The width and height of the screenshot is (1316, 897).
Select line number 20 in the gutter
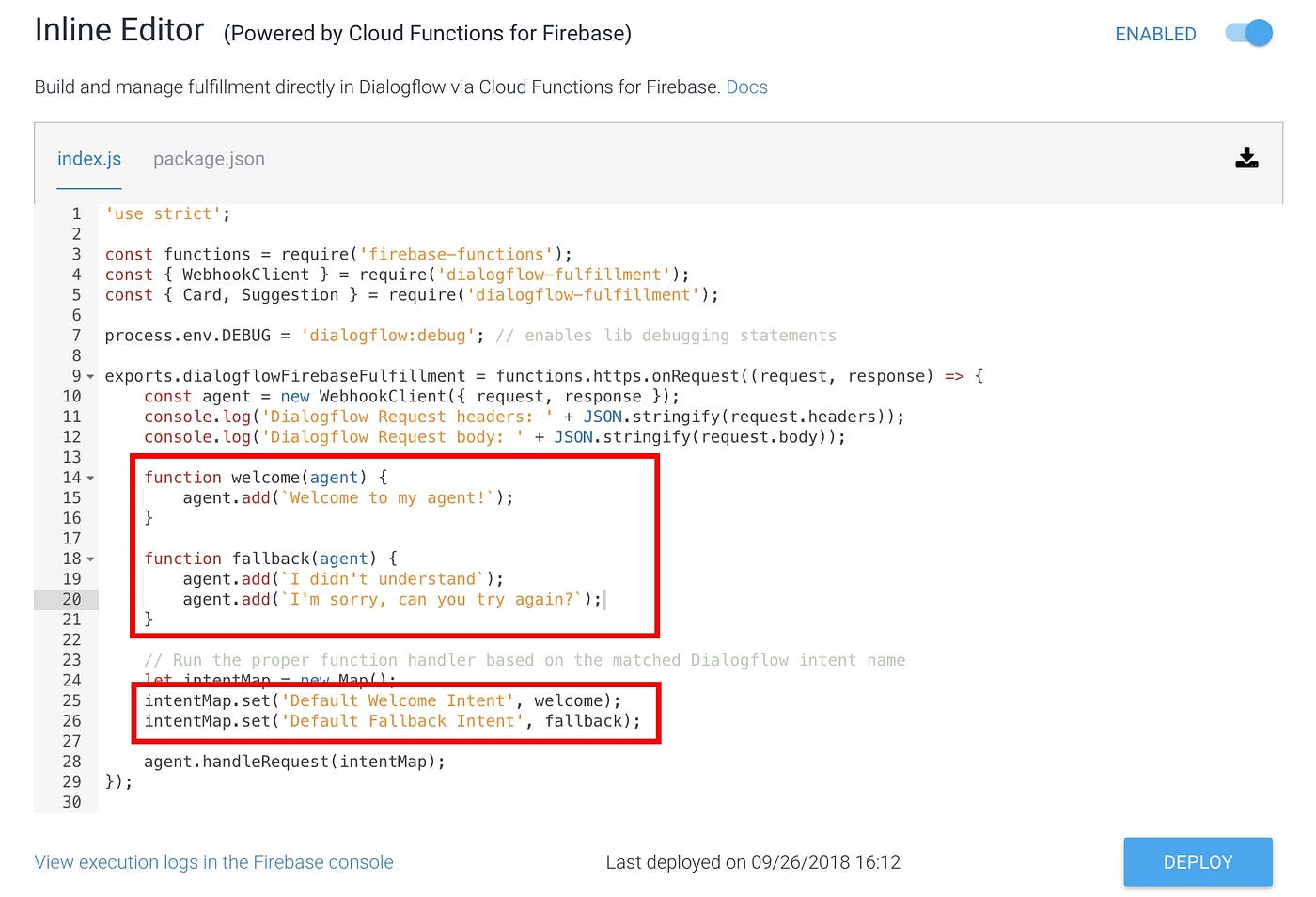(72, 599)
